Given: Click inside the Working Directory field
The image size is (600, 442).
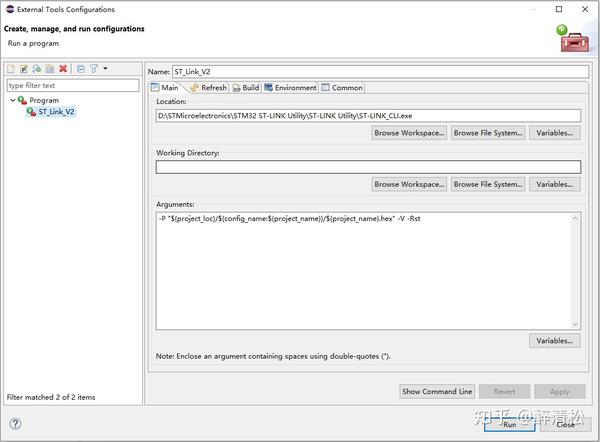Looking at the screenshot, I should [368, 167].
